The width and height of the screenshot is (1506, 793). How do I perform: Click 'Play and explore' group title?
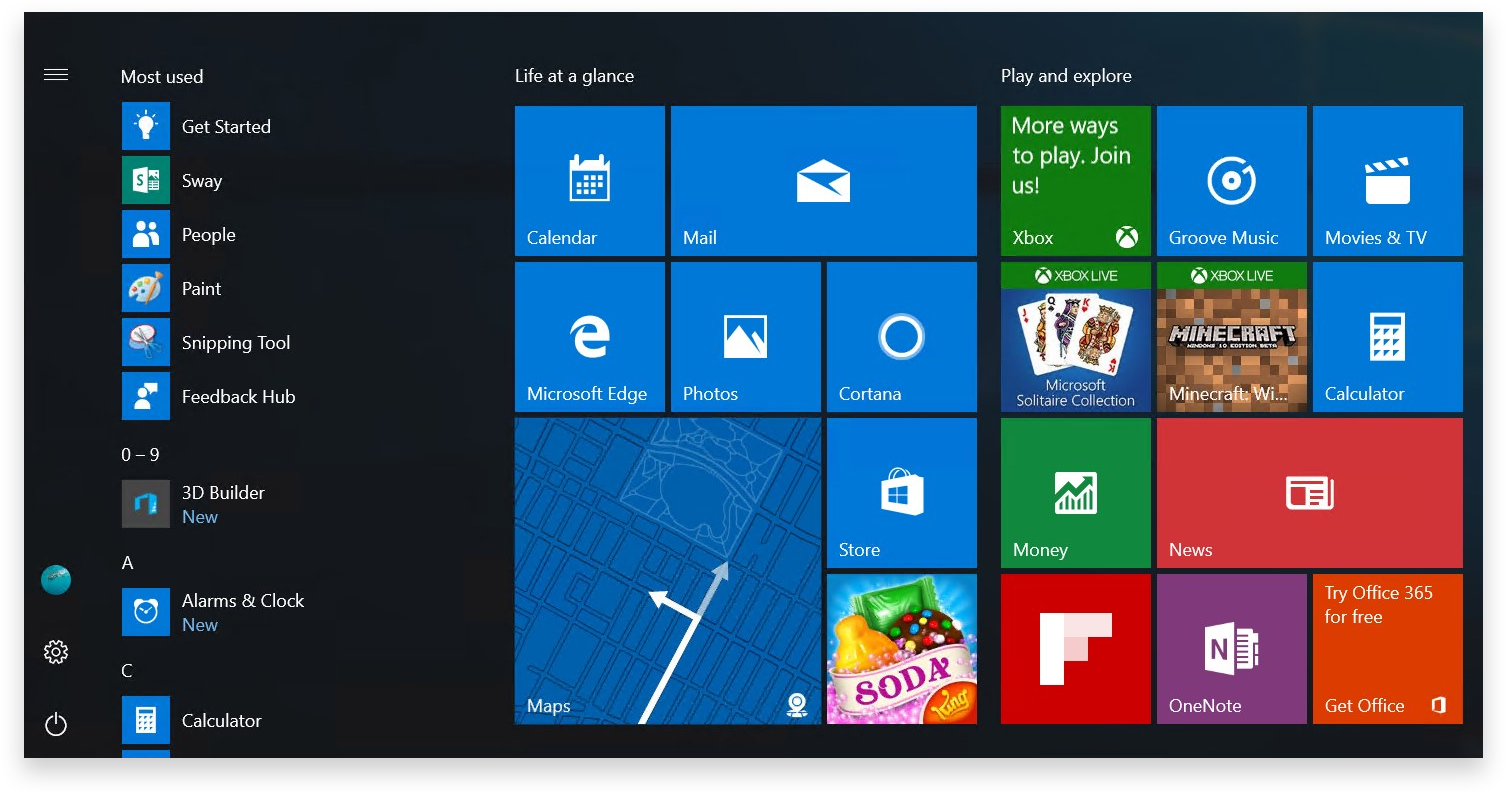point(1066,76)
